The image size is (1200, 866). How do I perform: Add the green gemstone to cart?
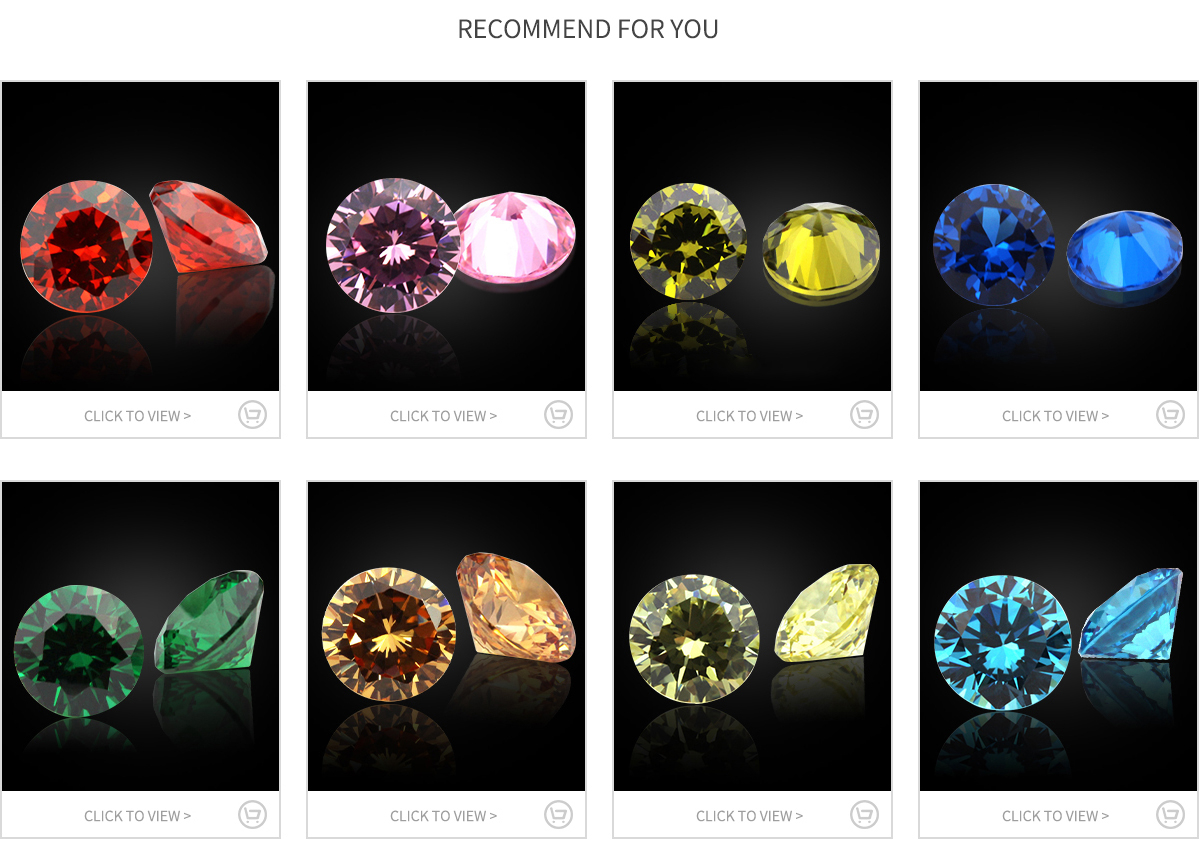[253, 815]
